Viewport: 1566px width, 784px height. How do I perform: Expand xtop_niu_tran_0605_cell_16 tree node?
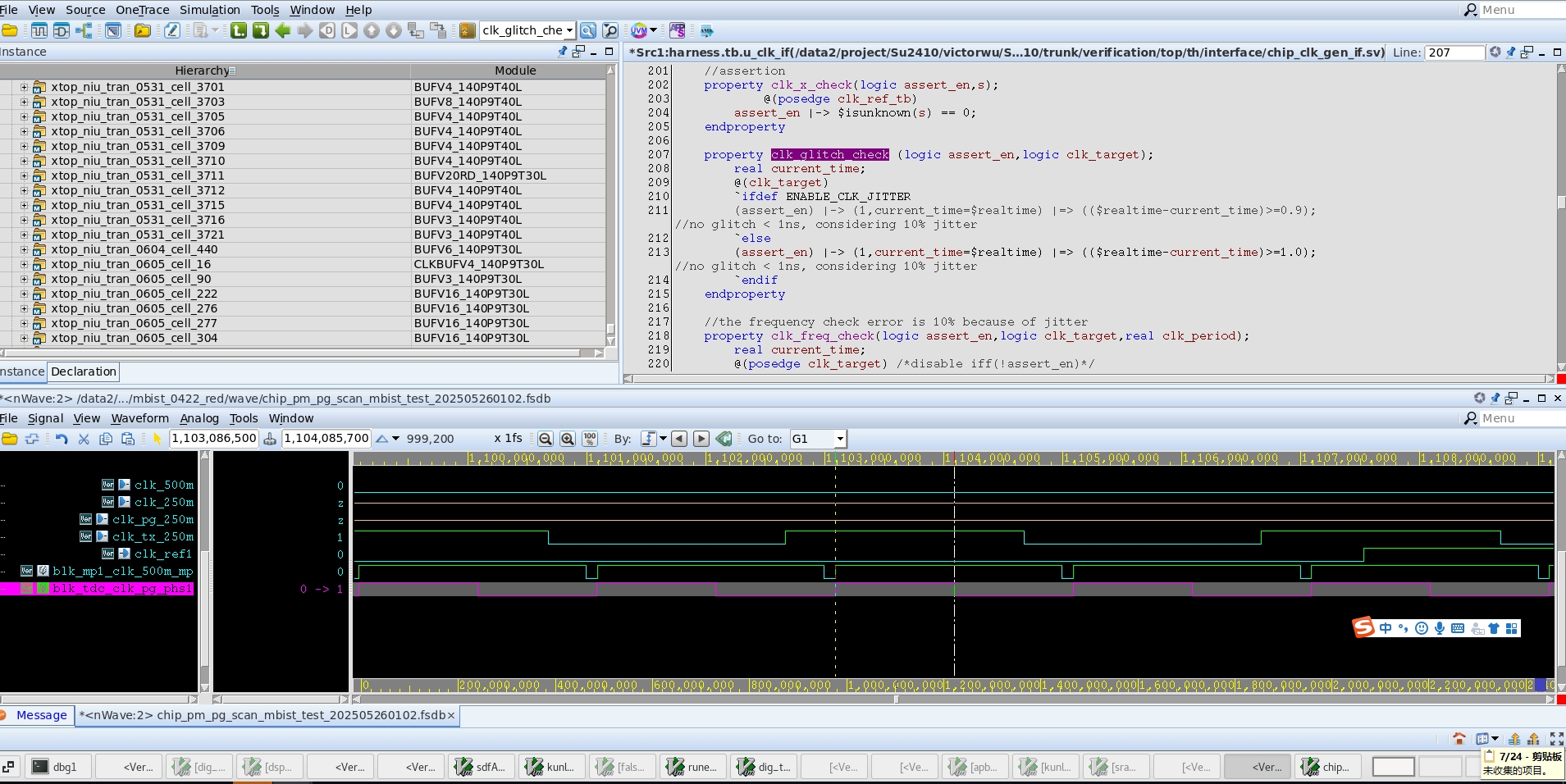[24, 264]
